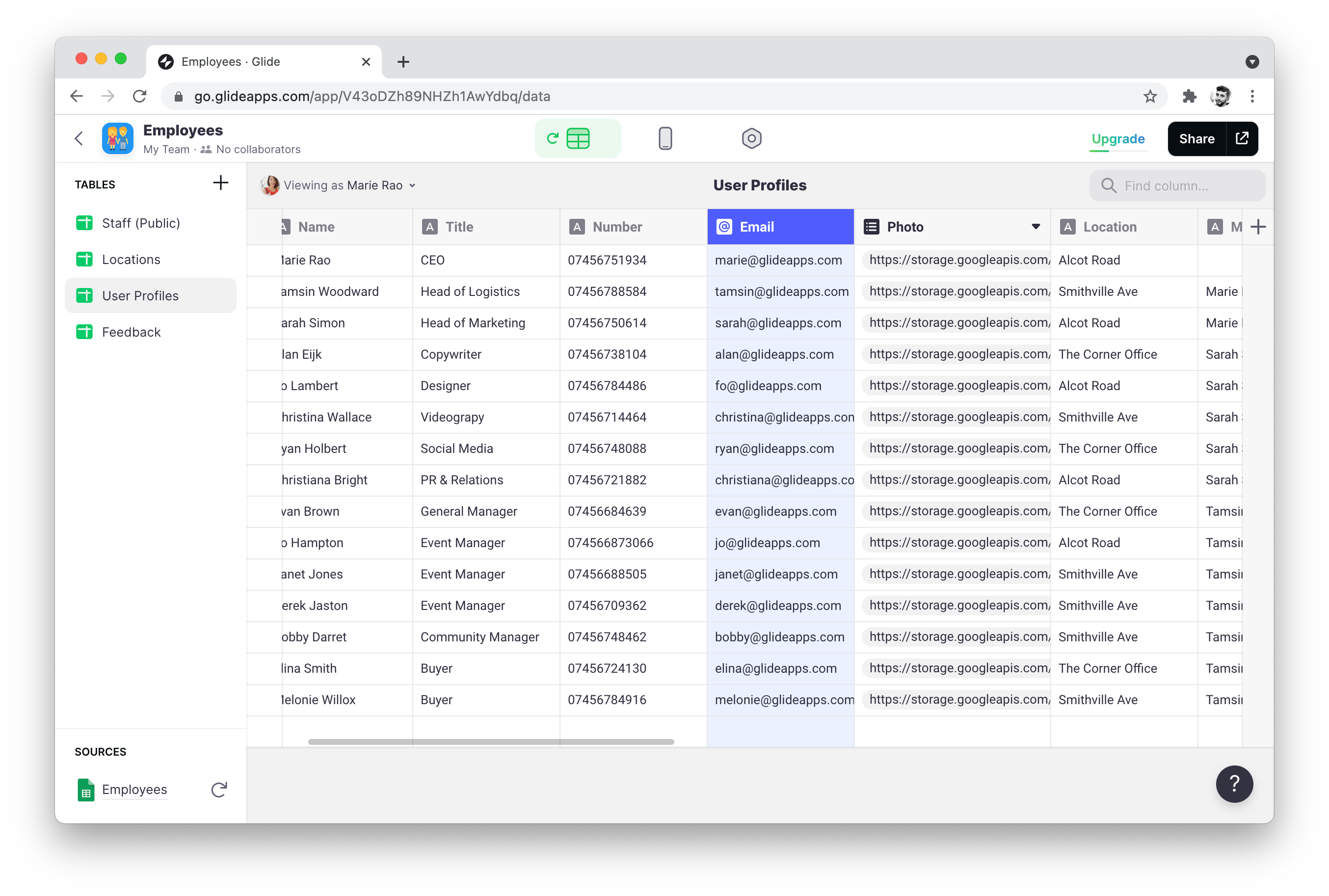This screenshot has width=1329, height=896.
Task: Refresh the Employees source sheet
Action: (x=219, y=789)
